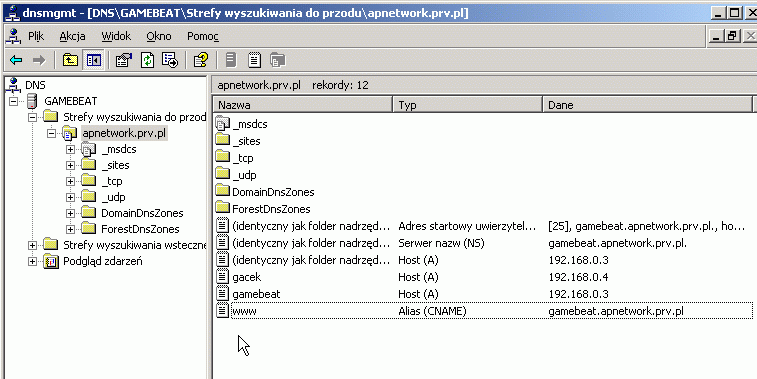757x379 pixels.
Task: Click the gamebeat.apnetwork.prv.pl. NS data value
Action: click(x=617, y=243)
